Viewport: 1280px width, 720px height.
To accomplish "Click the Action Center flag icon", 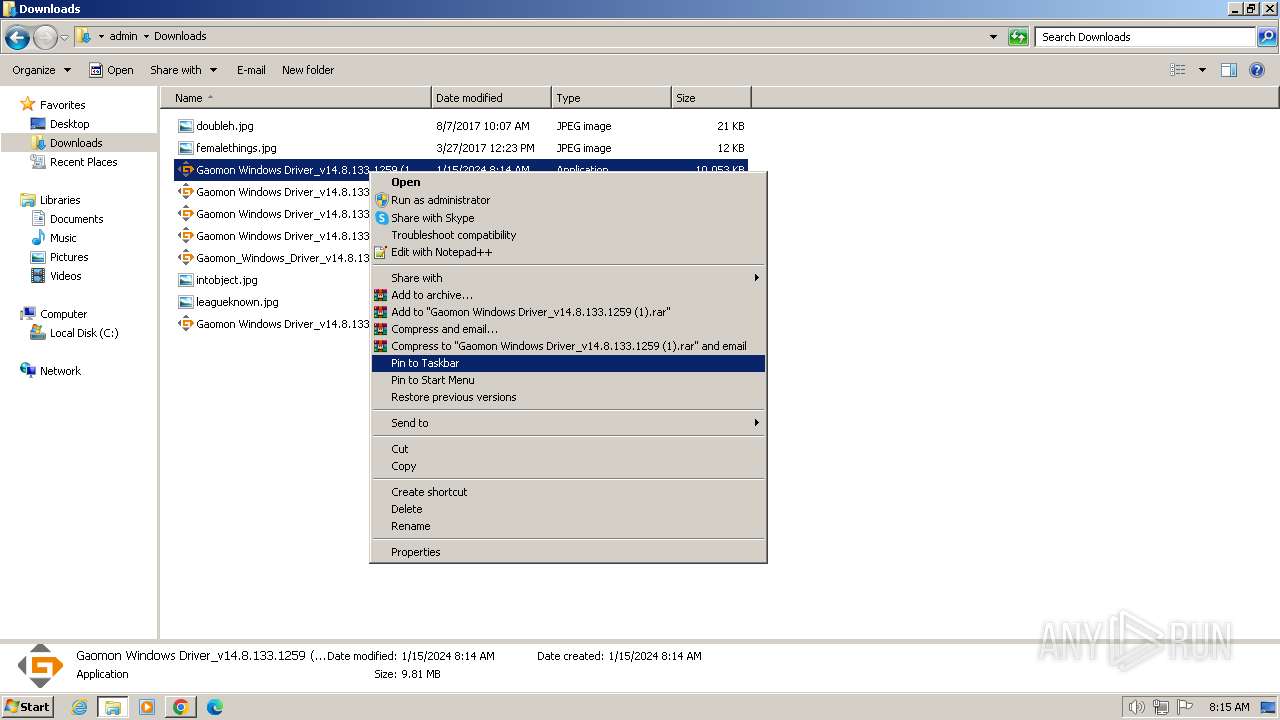I will pyautogui.click(x=1184, y=707).
